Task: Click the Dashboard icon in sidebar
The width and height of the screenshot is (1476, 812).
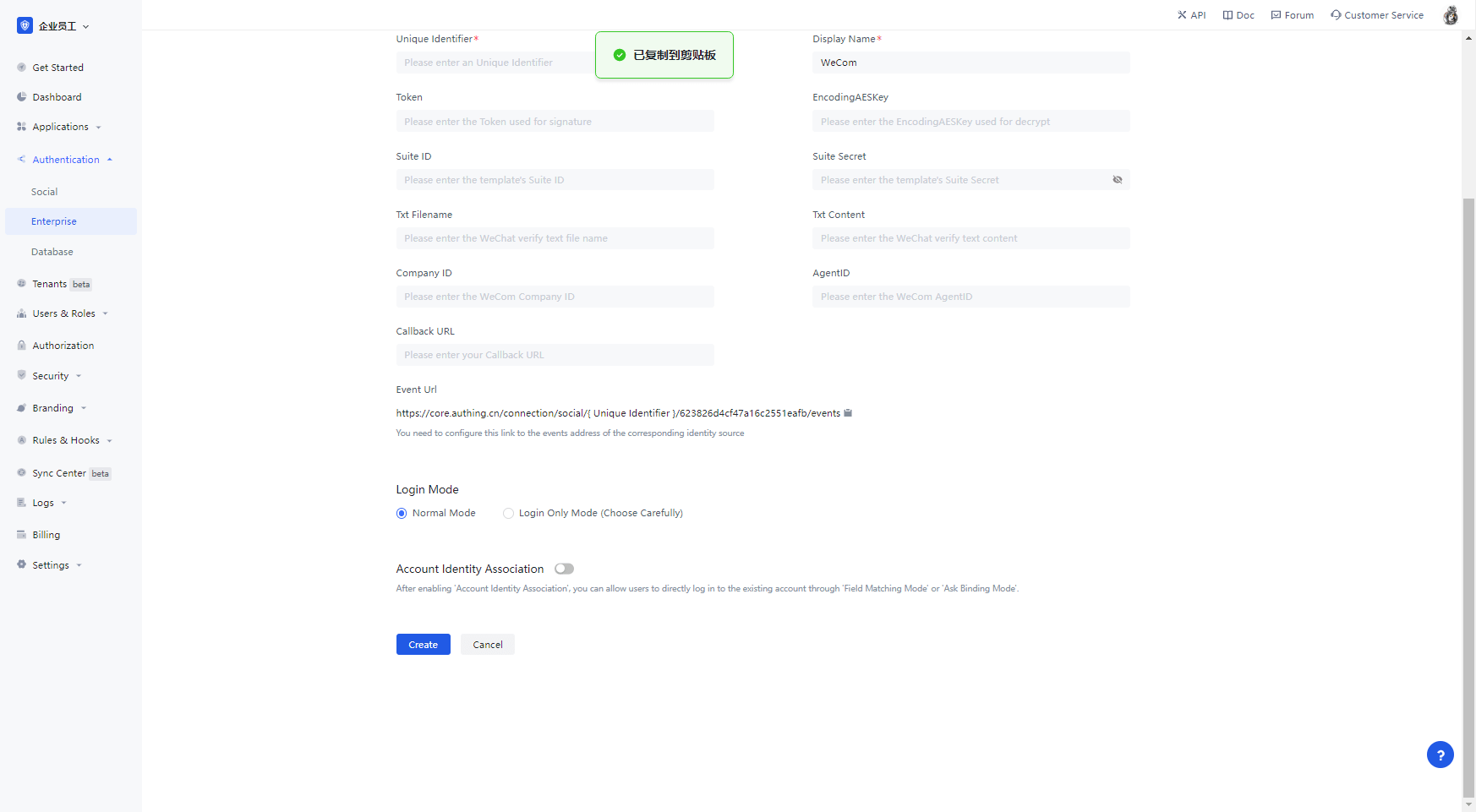Action: (x=22, y=97)
